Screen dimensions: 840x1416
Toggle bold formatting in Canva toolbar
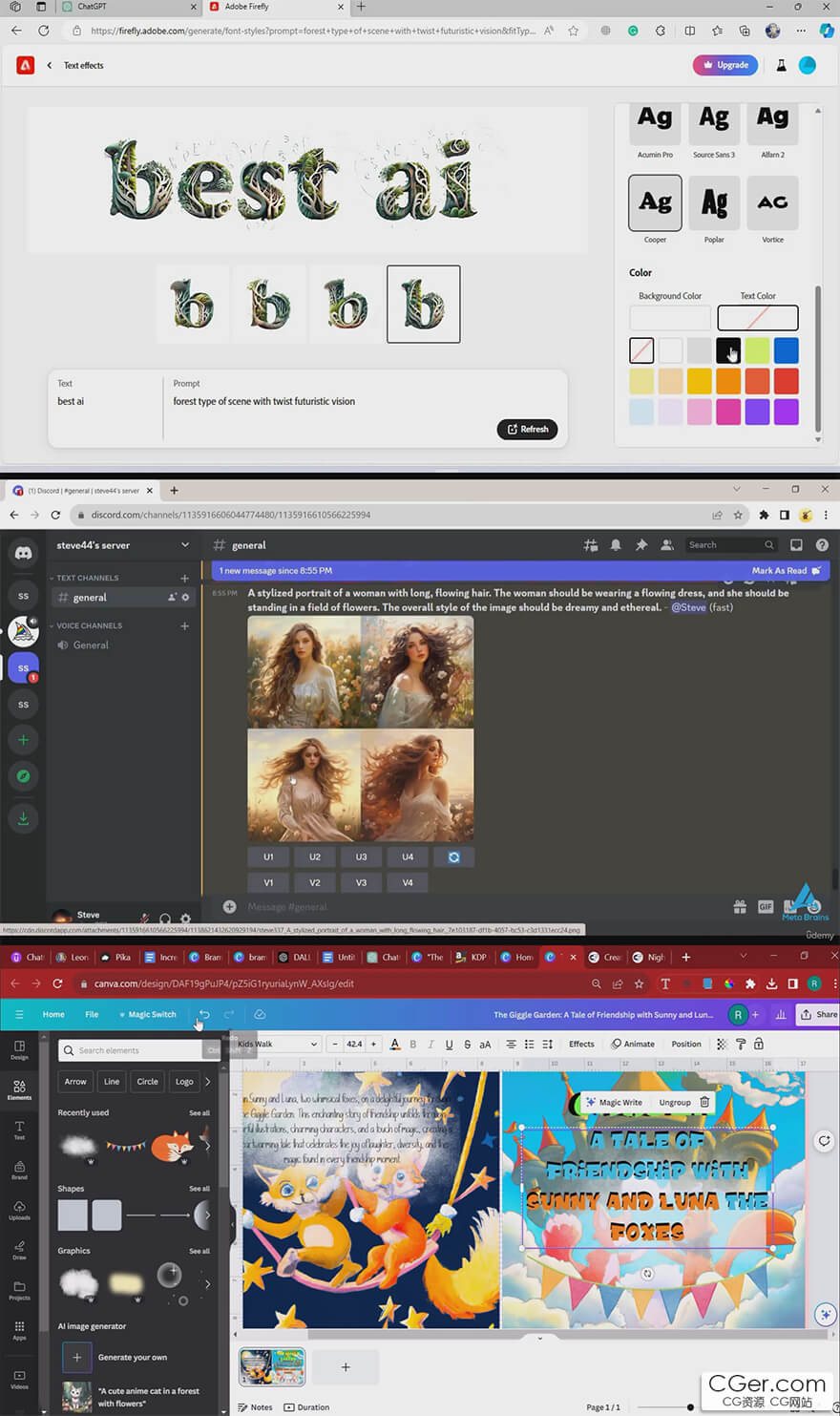(412, 1045)
